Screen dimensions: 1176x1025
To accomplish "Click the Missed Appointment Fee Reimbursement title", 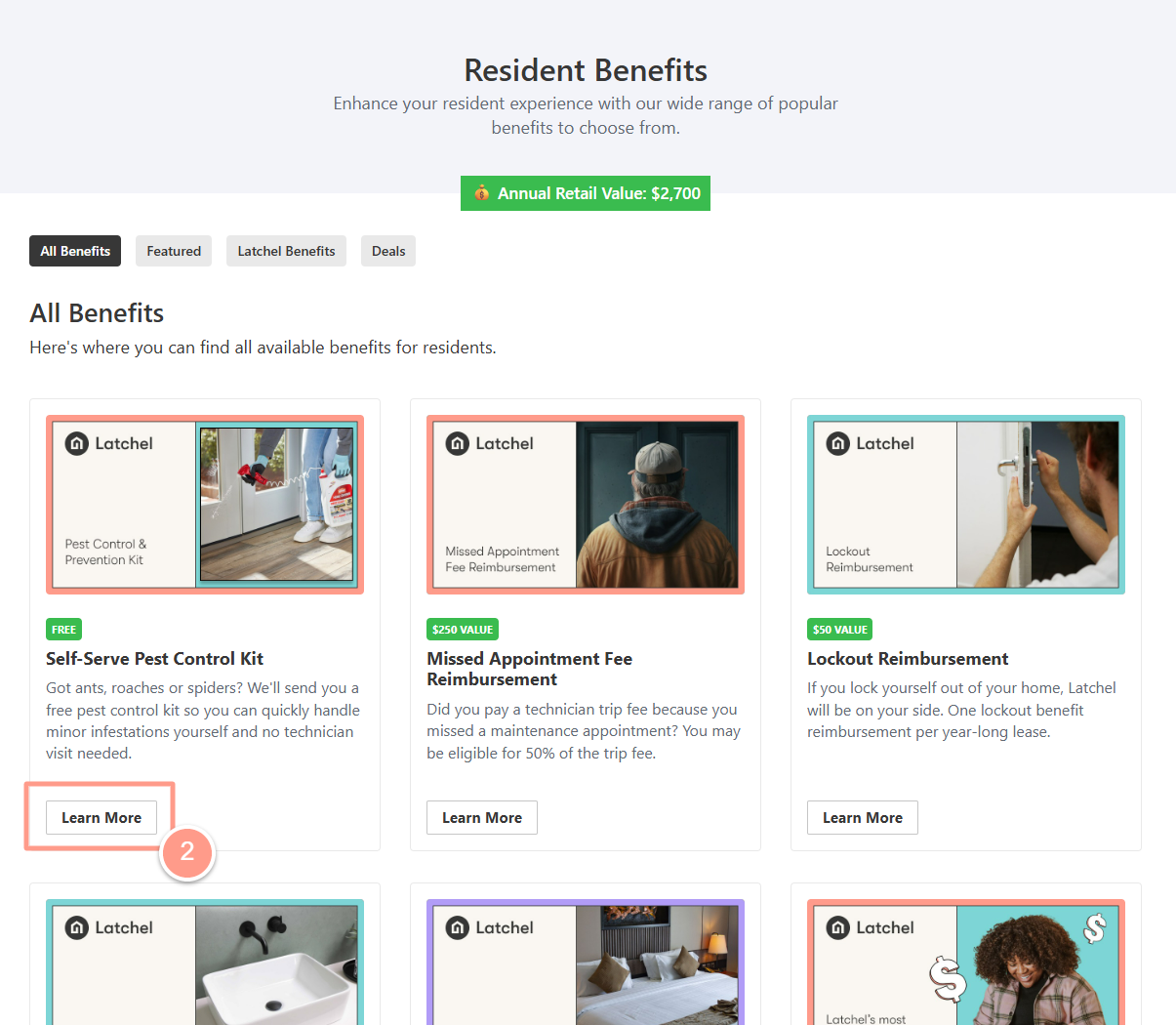I will [x=529, y=669].
